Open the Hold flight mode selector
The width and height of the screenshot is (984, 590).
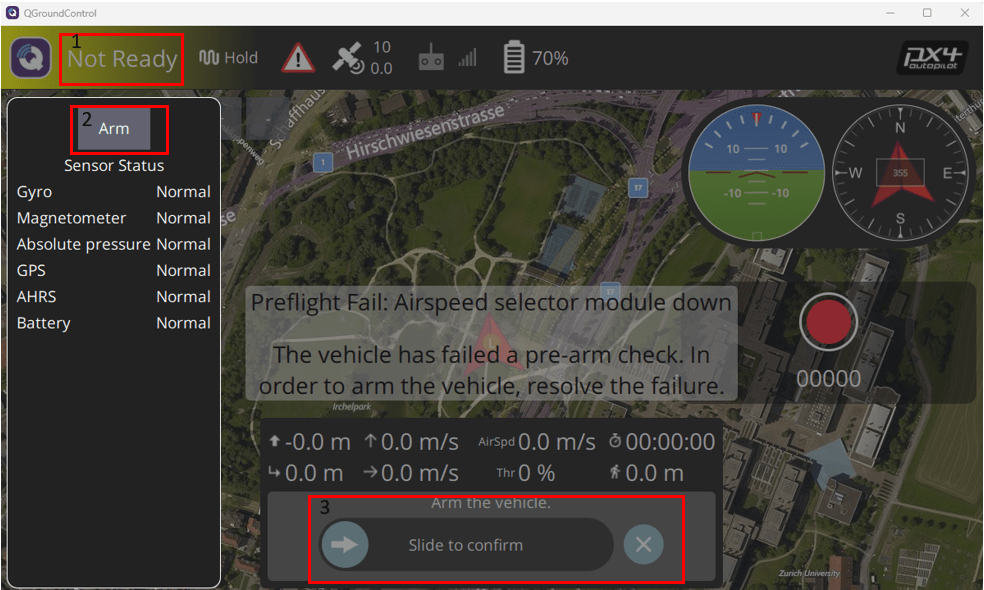click(x=228, y=58)
